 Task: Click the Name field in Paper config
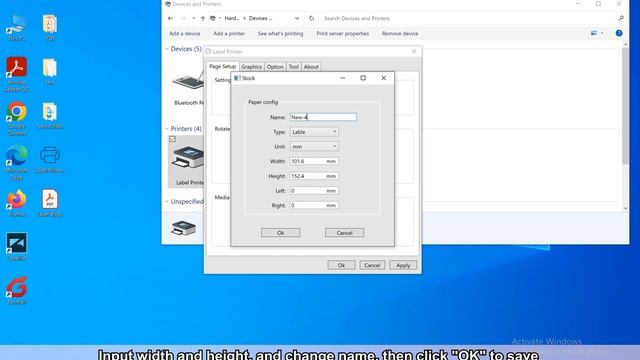tap(323, 117)
